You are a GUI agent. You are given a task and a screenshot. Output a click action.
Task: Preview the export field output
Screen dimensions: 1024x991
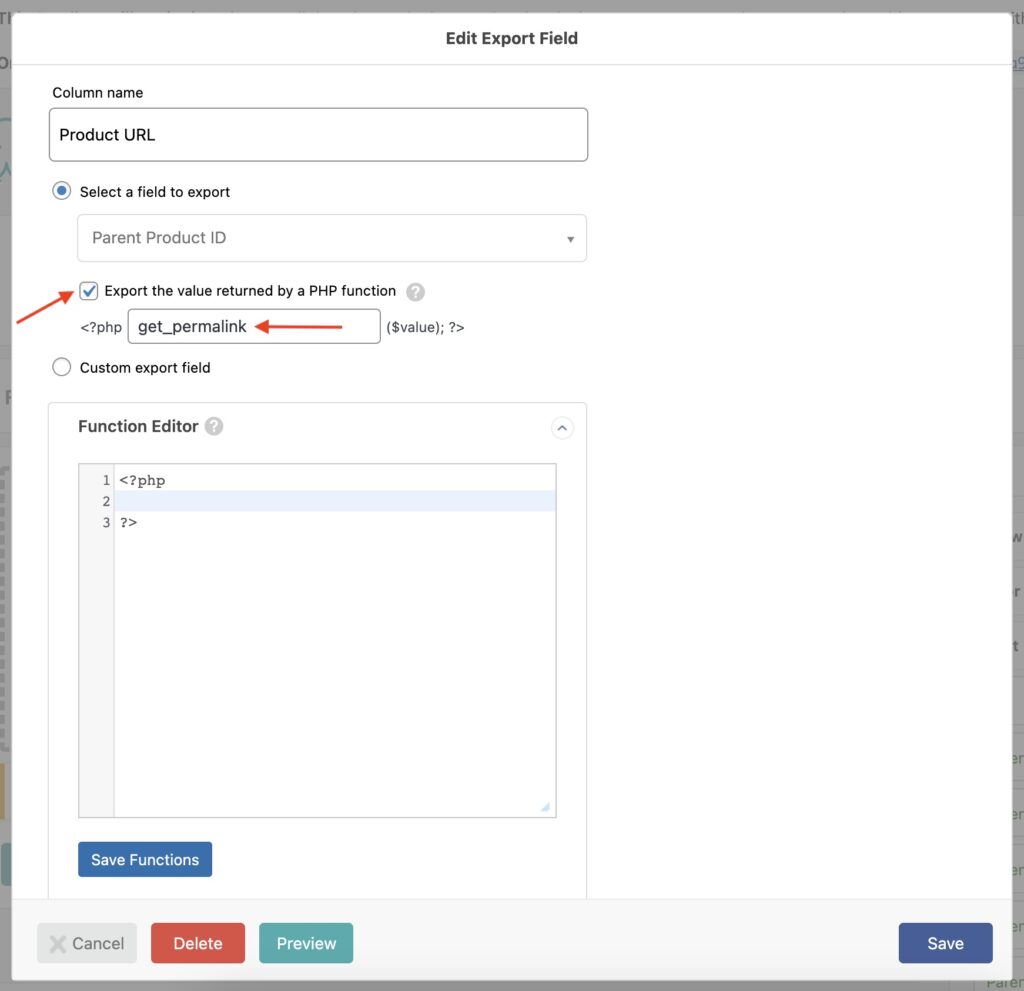[305, 942]
